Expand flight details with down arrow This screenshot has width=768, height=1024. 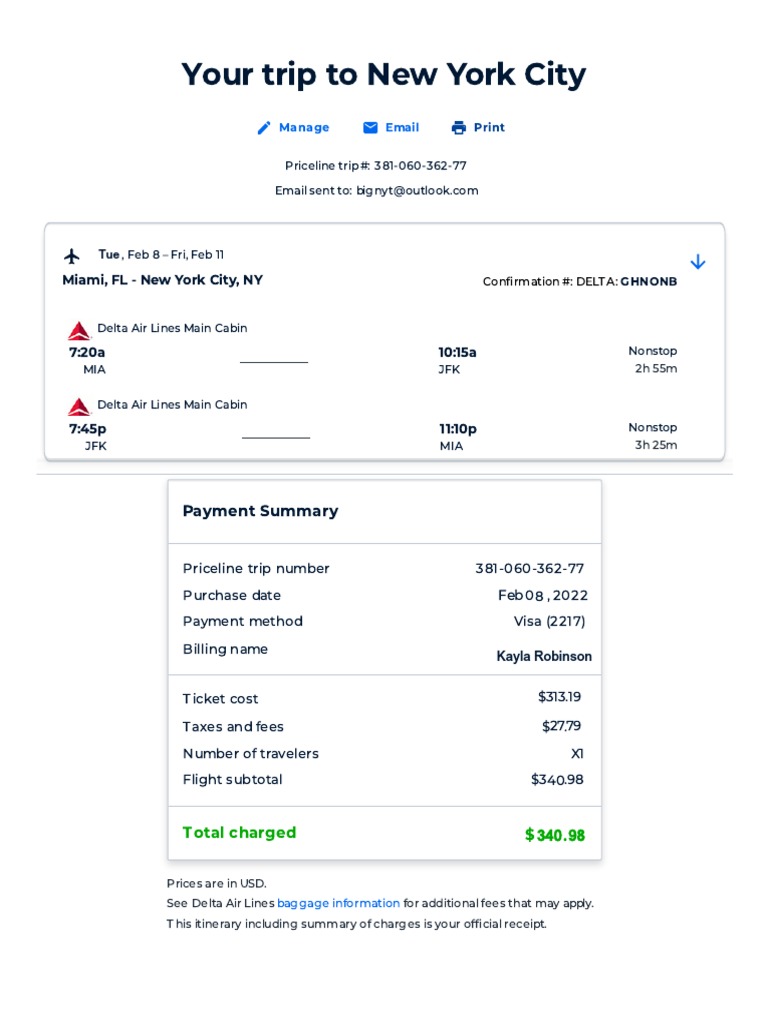pos(698,262)
